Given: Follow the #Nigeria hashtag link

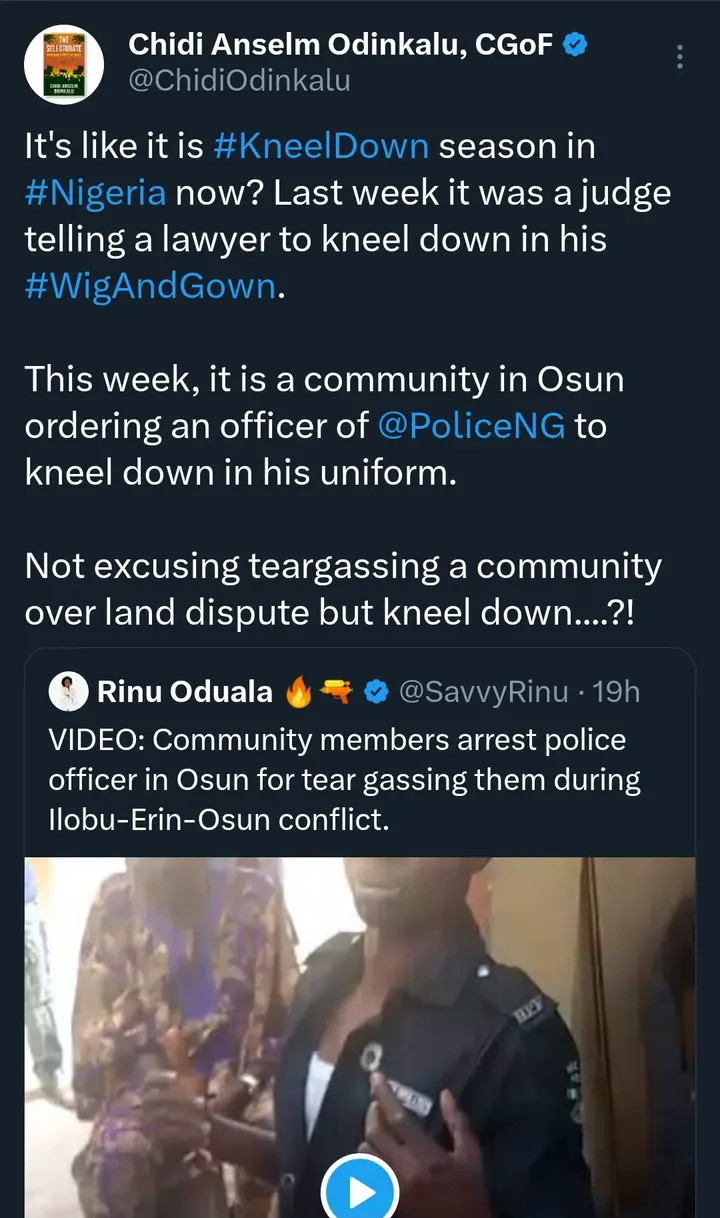Looking at the screenshot, I should tap(95, 192).
